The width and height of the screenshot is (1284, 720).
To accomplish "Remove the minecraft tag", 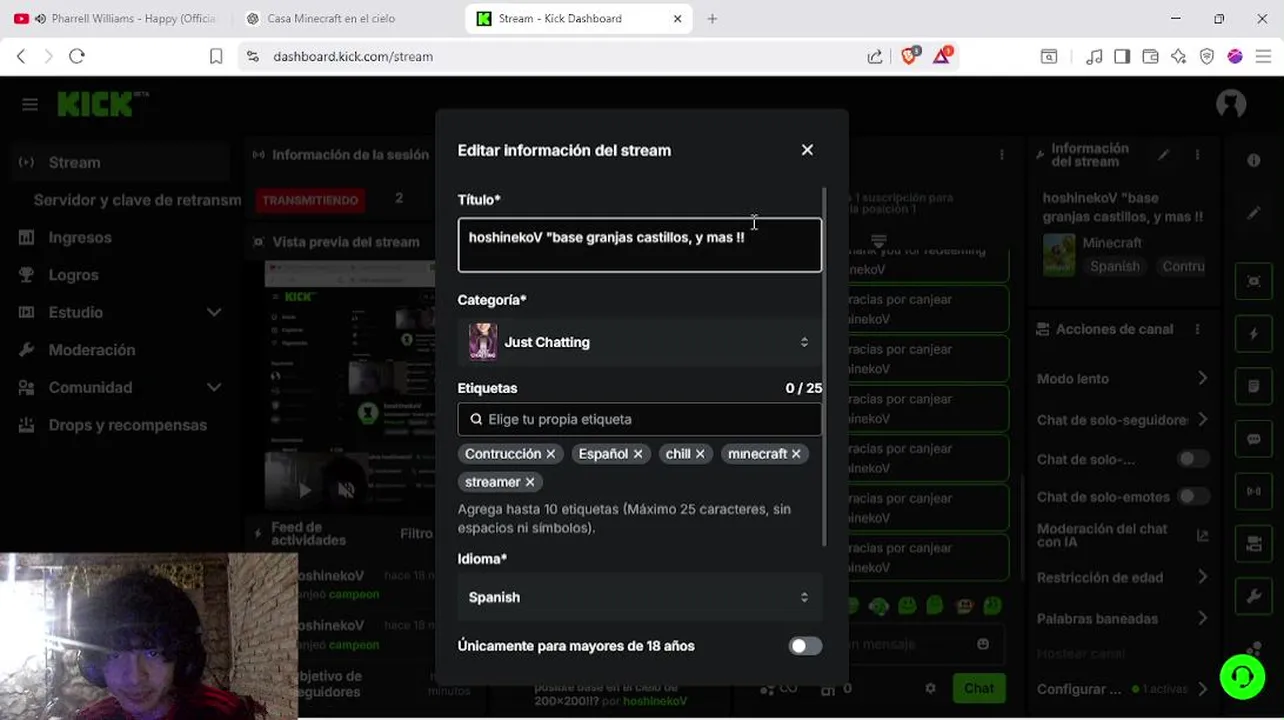I will [796, 454].
